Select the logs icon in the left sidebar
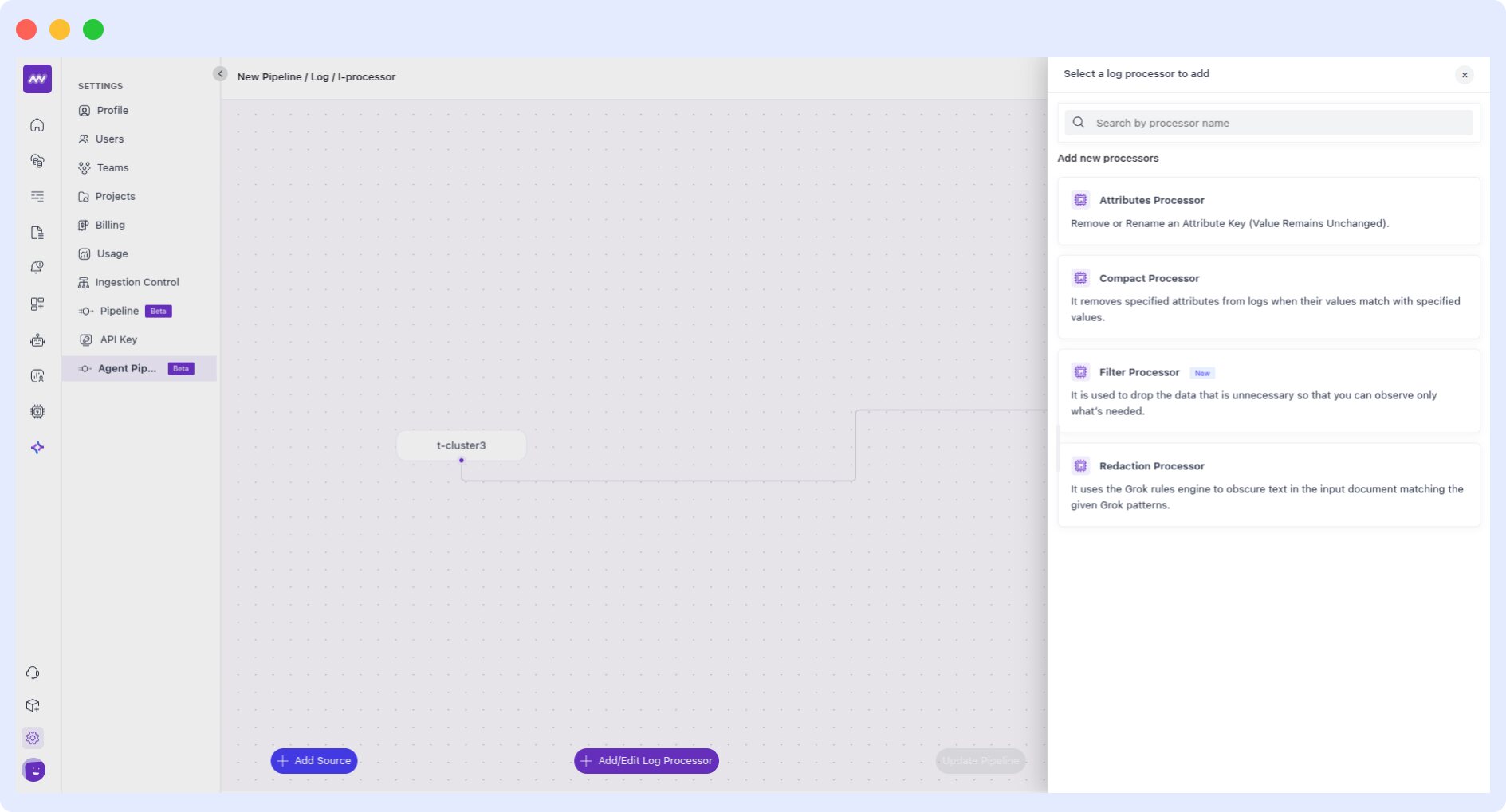Screen dimensions: 1506x812 coord(37,197)
